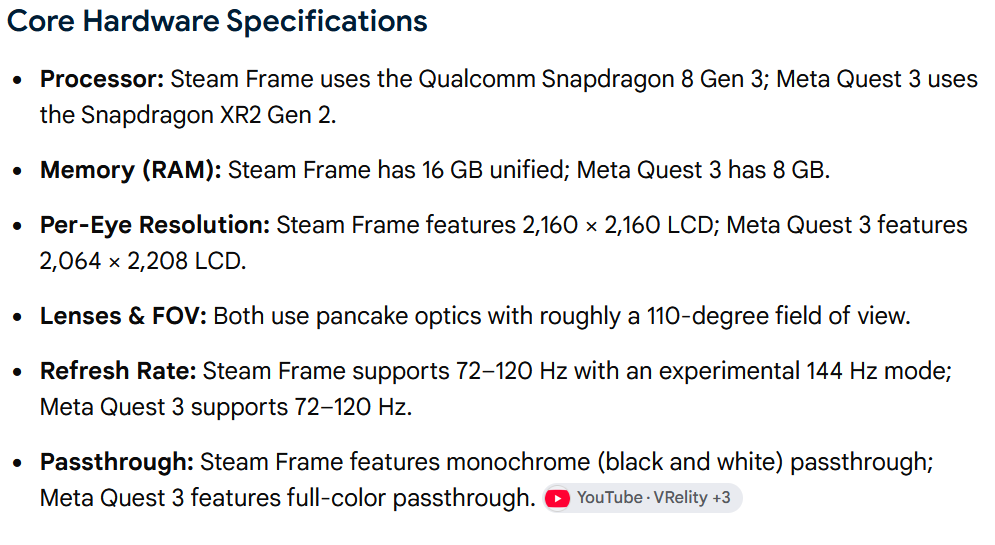This screenshot has width=995, height=545.
Task: Select the bold Memory (RAM): label
Action: [130, 171]
